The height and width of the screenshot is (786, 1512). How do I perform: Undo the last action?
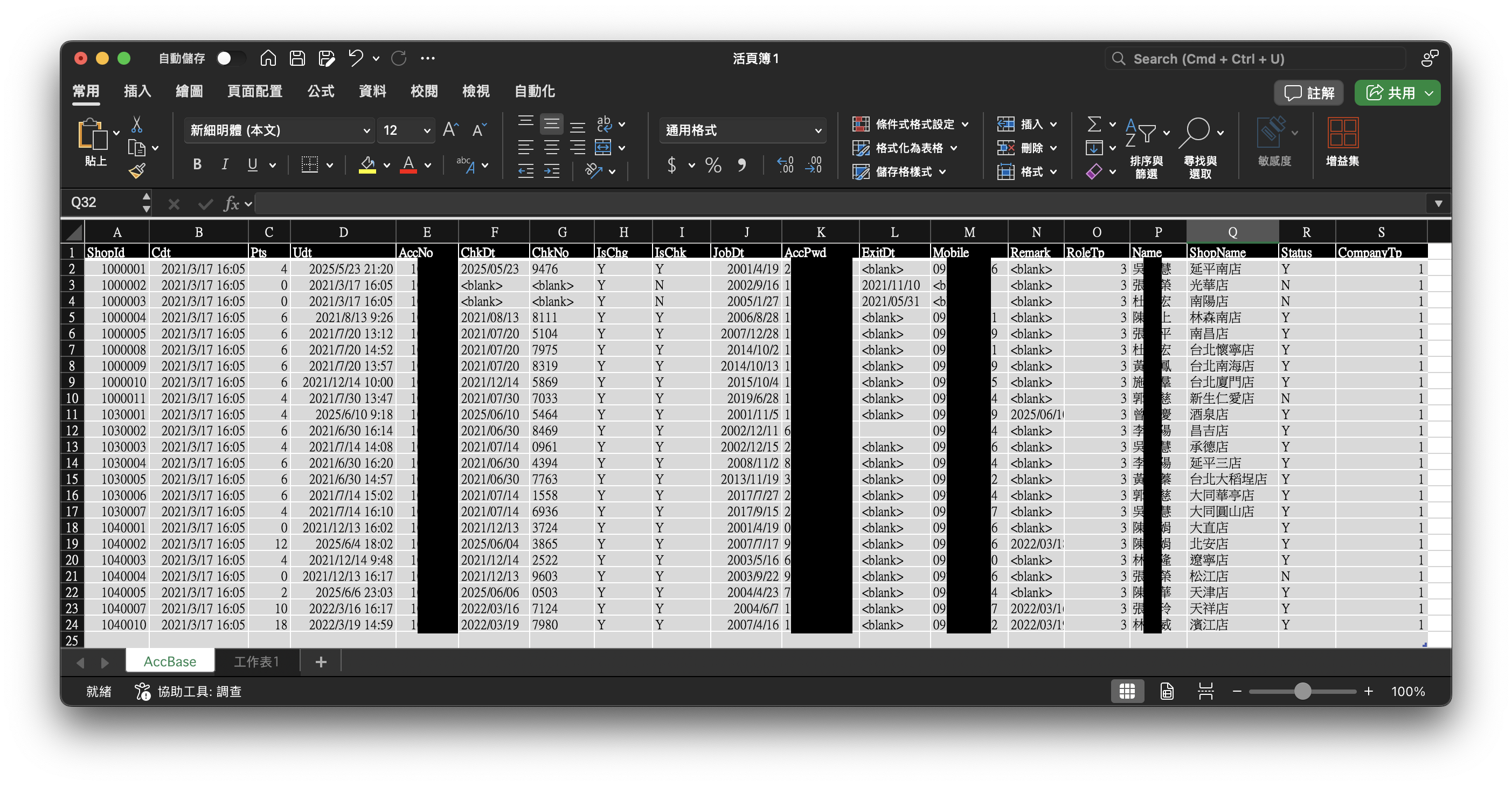pyautogui.click(x=356, y=58)
